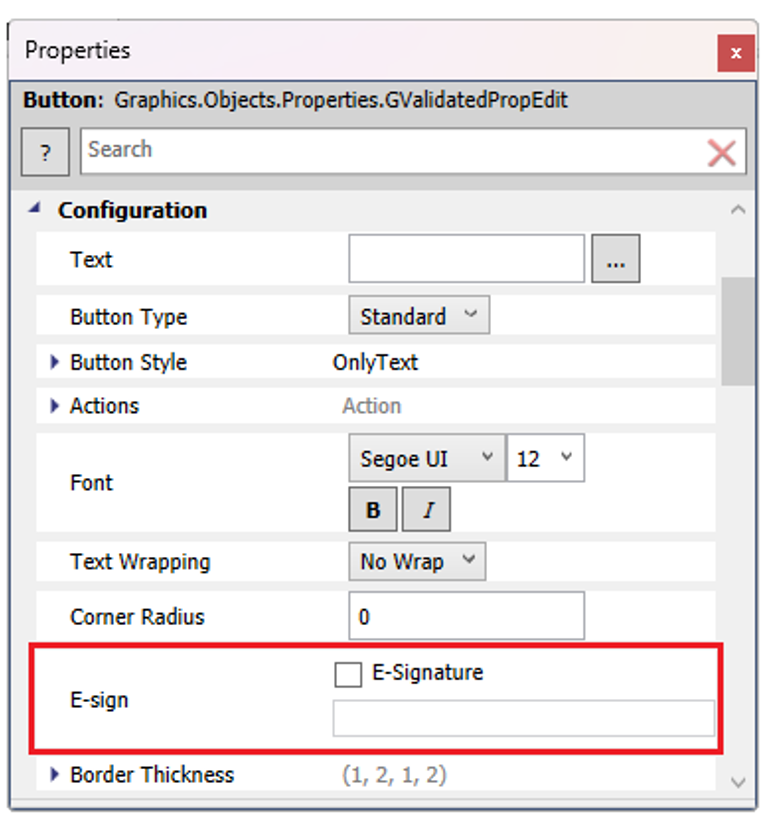Viewport: 766px width, 817px height.
Task: Click the Text value input field
Action: tap(466, 260)
